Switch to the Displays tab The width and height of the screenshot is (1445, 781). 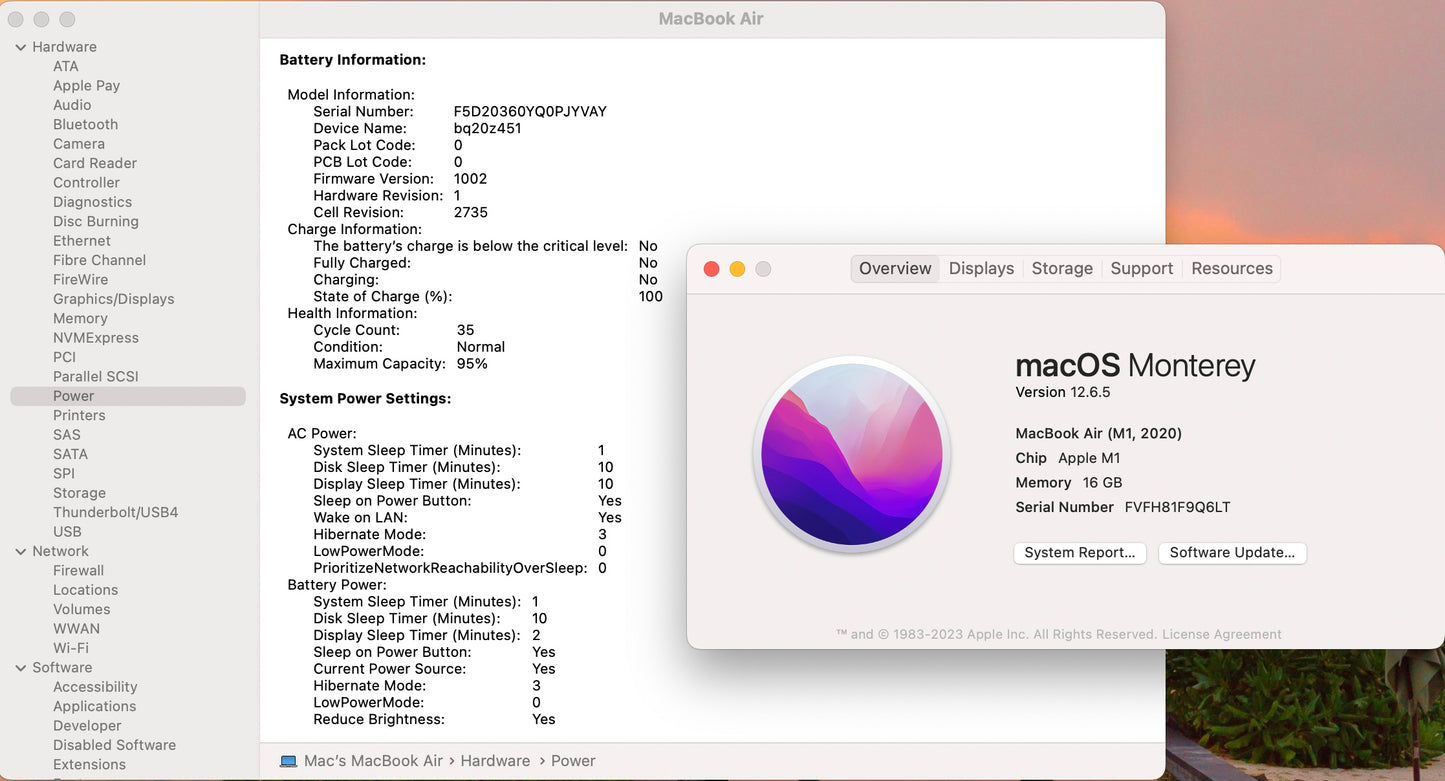pos(981,268)
